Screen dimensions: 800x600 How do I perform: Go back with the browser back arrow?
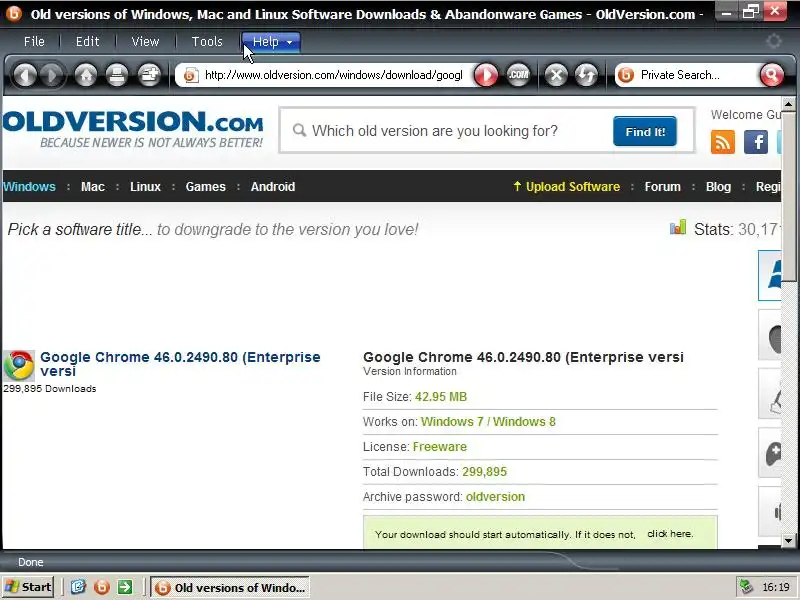[x=24, y=76]
